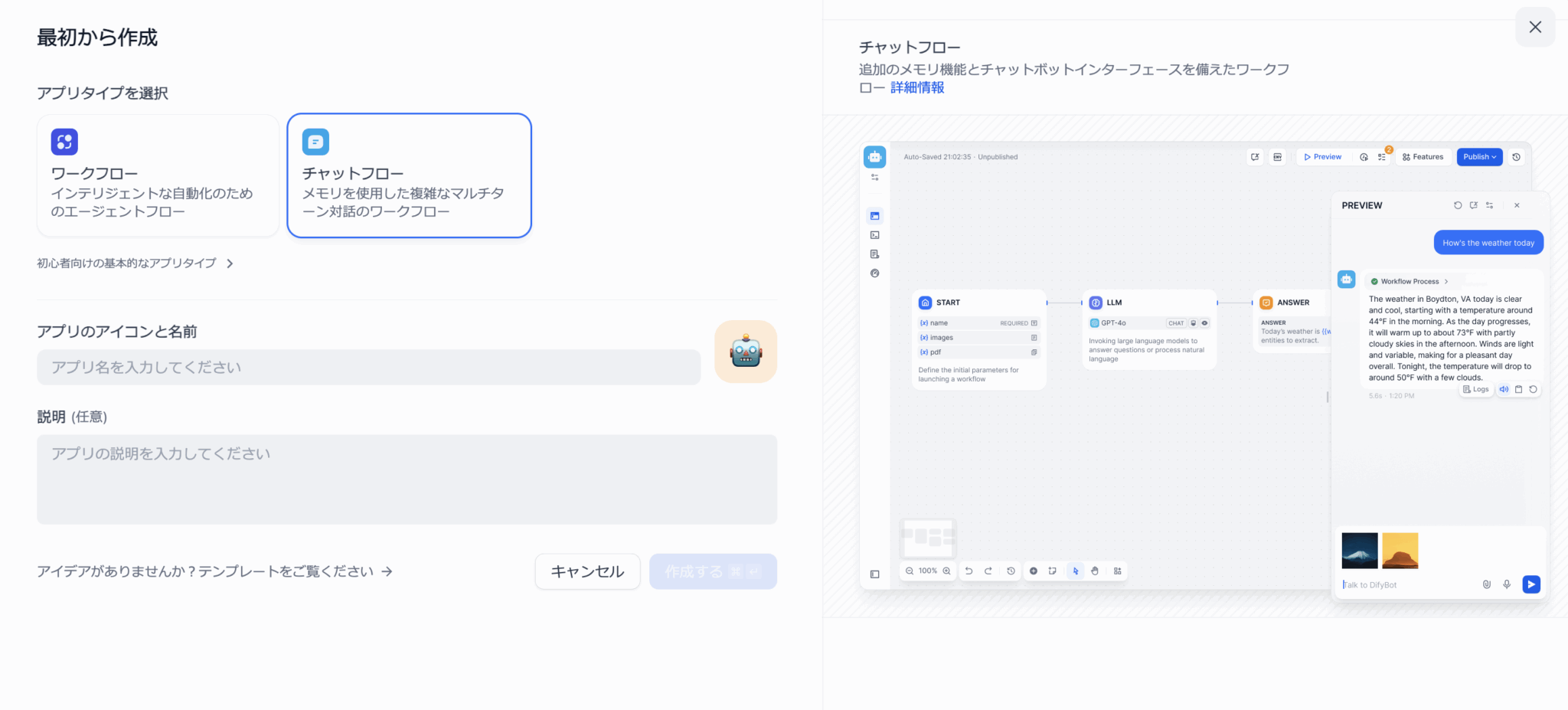Click the mountain image thumbnail
Image resolution: width=1568 pixels, height=710 pixels.
coord(1359,551)
